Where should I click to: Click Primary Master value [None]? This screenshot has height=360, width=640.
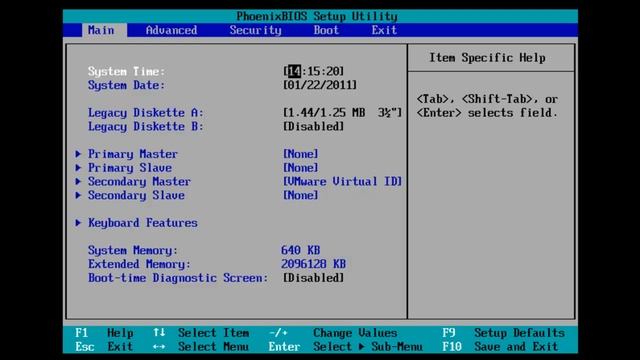pos(300,154)
